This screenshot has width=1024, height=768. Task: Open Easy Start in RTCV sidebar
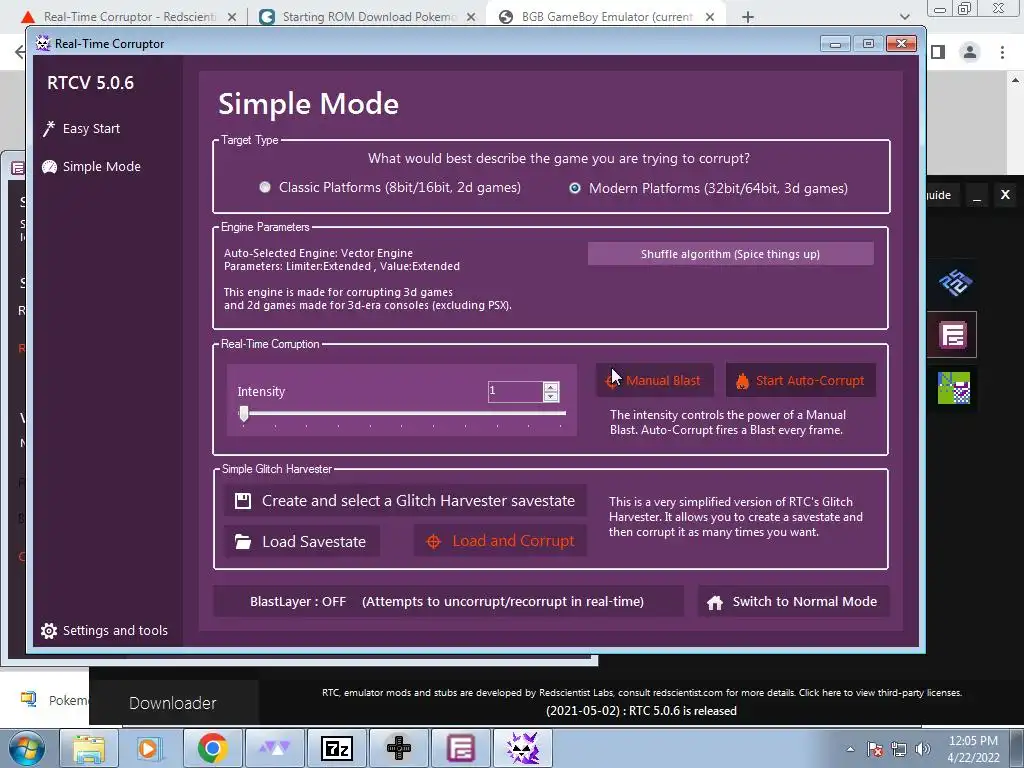click(x=82, y=129)
